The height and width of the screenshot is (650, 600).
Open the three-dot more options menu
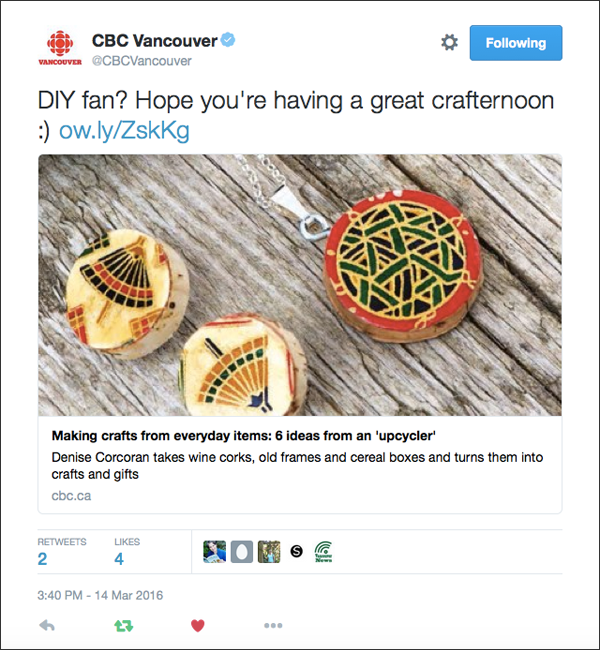pyautogui.click(x=273, y=626)
